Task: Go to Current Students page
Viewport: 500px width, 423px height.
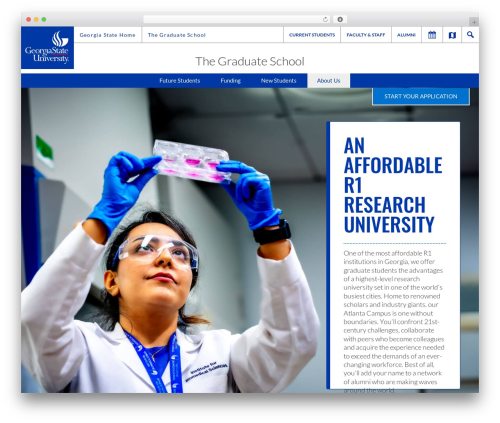Action: [x=312, y=35]
